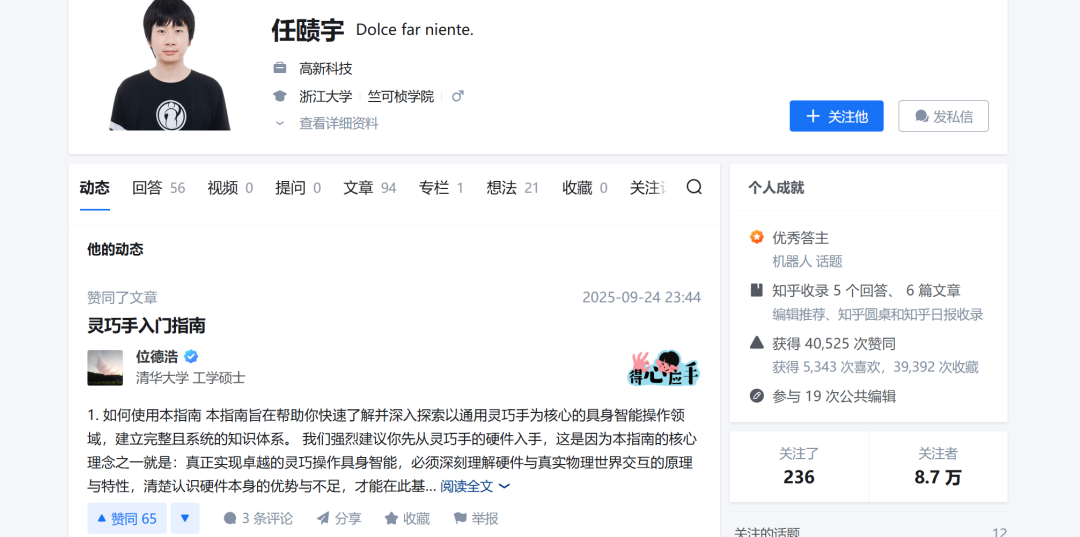Viewport: 1080px width, 537px height.
Task: Click the 得心应手 column logo image
Action: click(x=664, y=368)
